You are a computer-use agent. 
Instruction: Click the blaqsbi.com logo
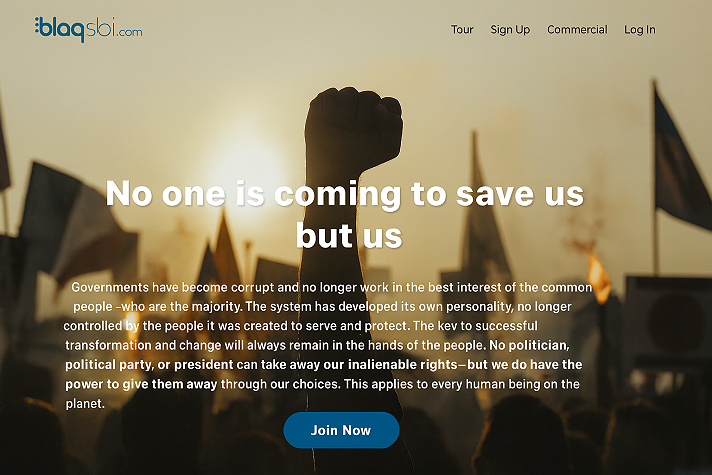[x=88, y=28]
